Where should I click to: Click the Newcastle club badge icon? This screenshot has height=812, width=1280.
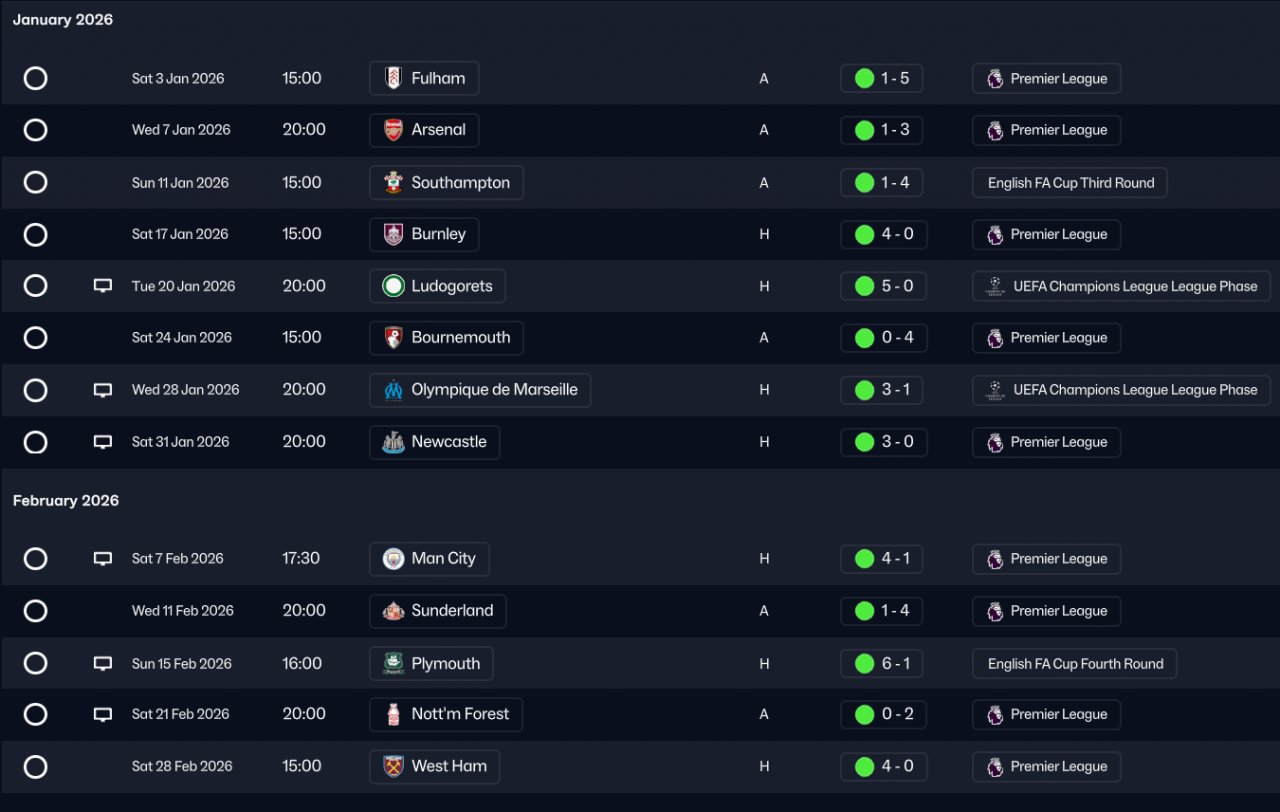[393, 442]
